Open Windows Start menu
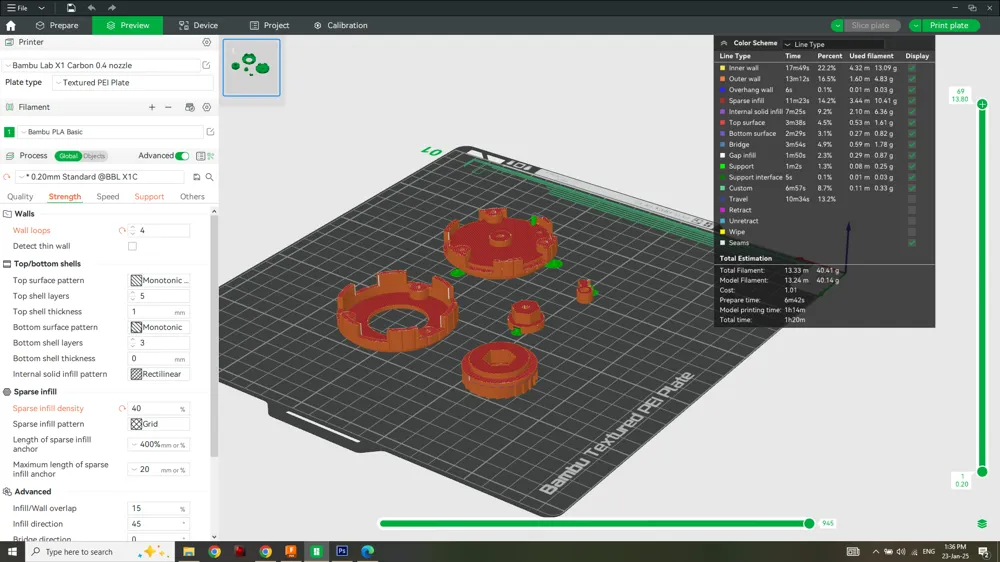The height and width of the screenshot is (562, 1000). click(x=12, y=551)
